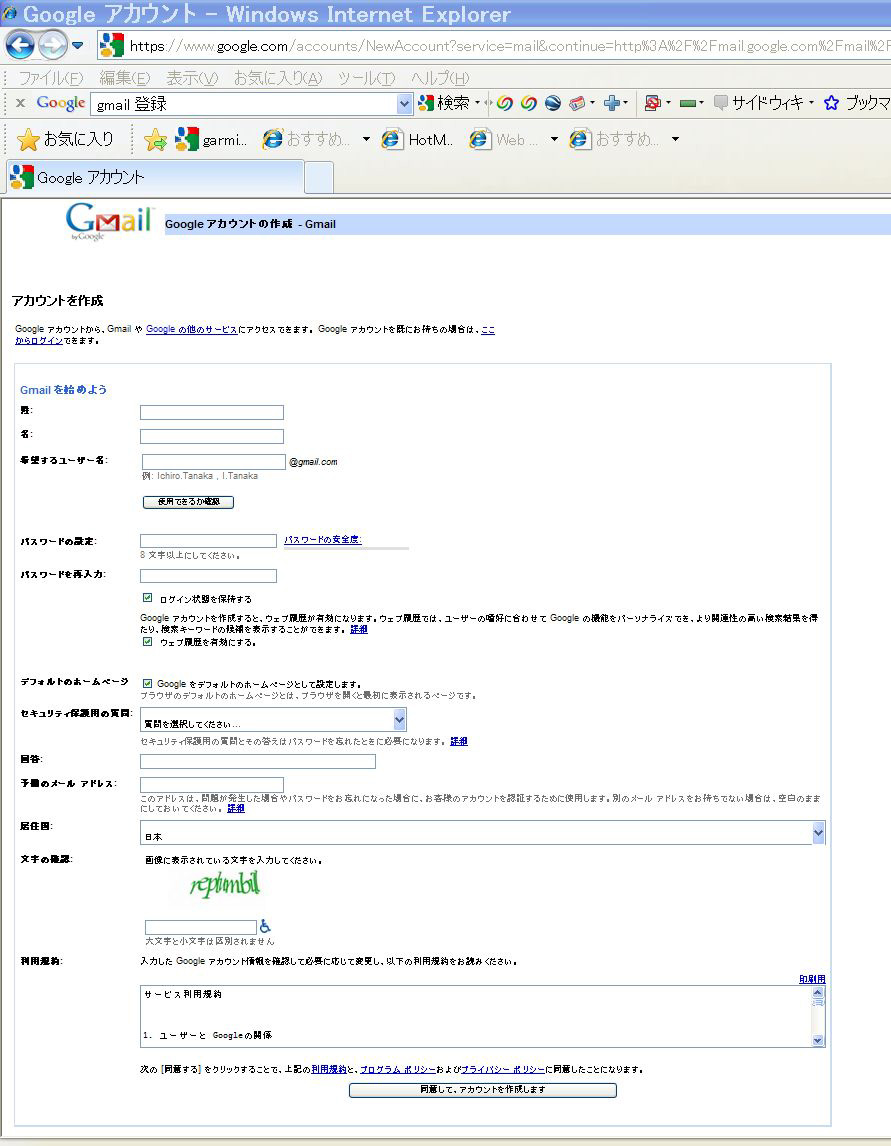This screenshot has height=1146, width=891.
Task: Click the Google Earth globe icon
Action: tap(553, 103)
